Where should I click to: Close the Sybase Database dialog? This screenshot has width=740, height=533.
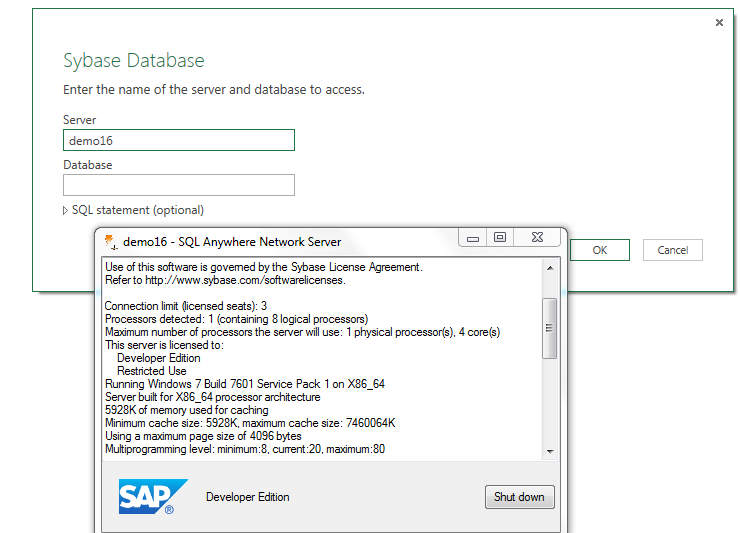pyautogui.click(x=719, y=23)
